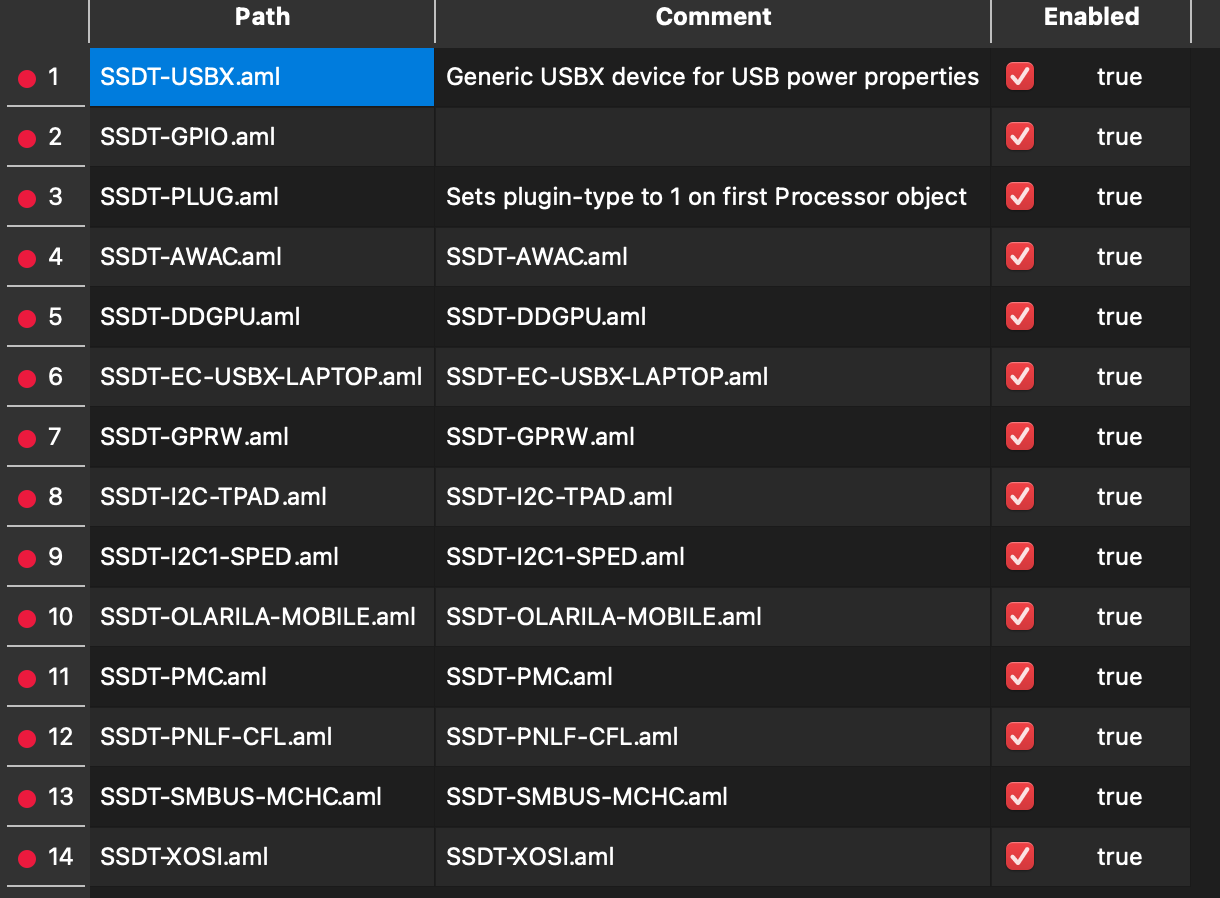Select the red dot on row 14
The width and height of the screenshot is (1220, 898).
click(x=27, y=858)
